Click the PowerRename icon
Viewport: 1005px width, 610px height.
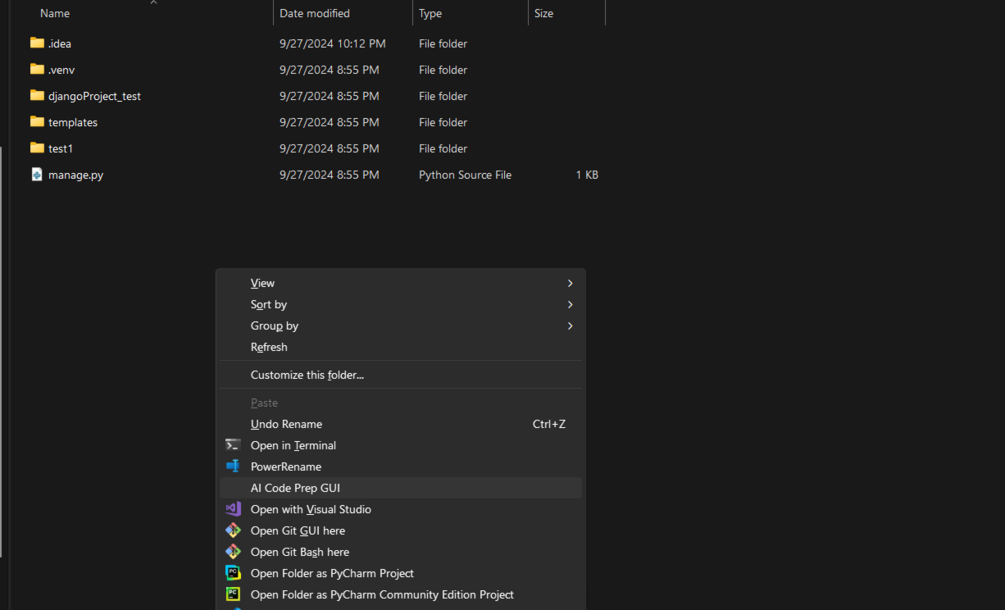click(x=233, y=466)
